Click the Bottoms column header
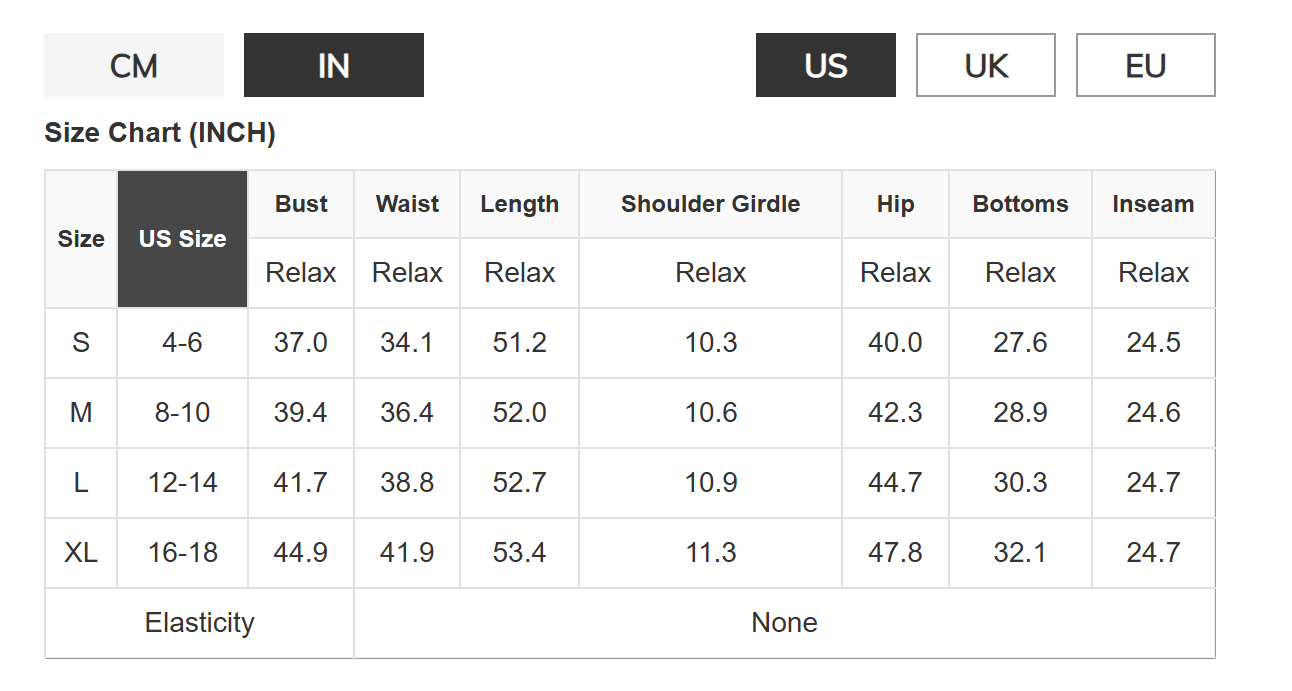1292x691 pixels. (1020, 204)
